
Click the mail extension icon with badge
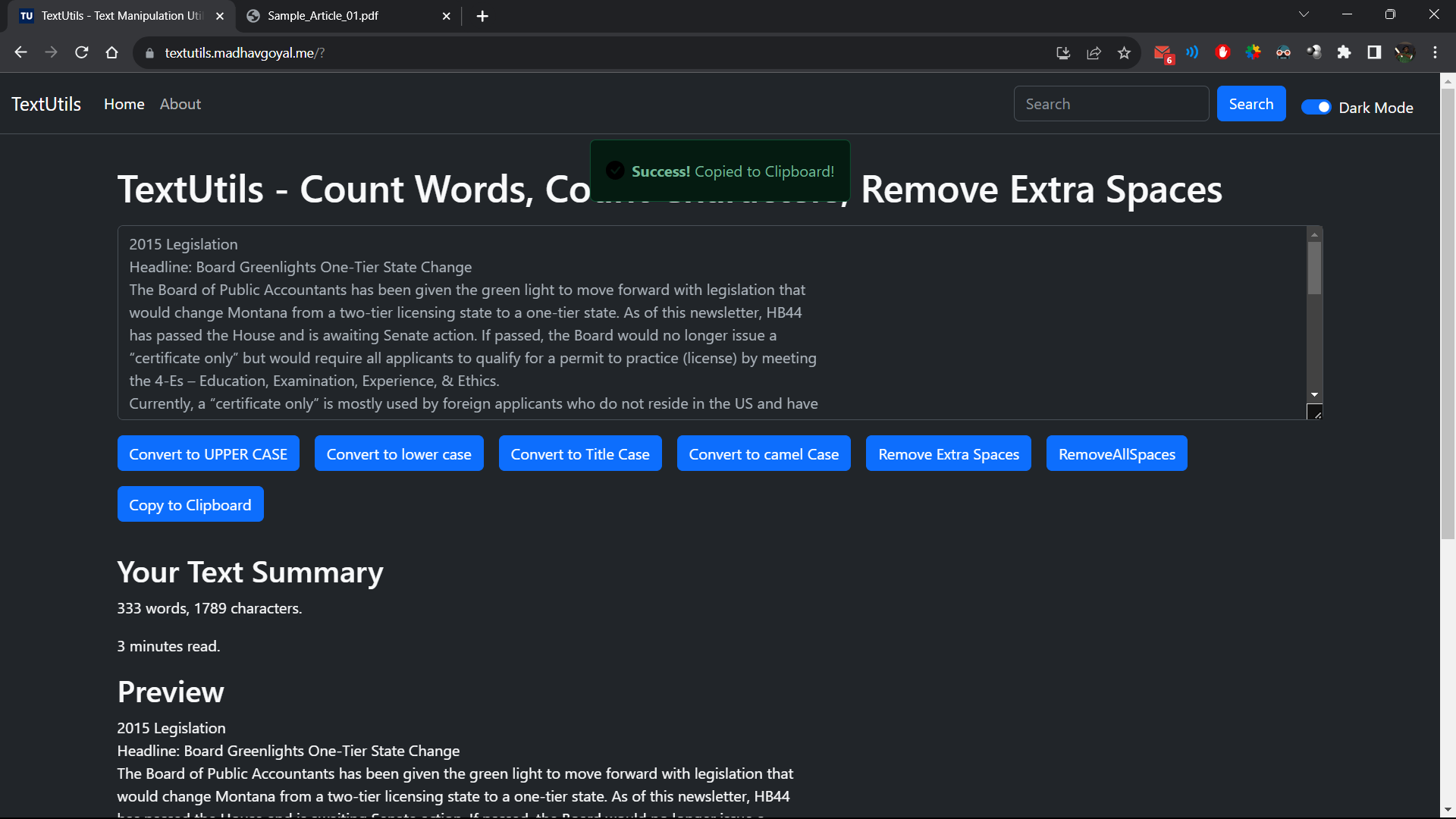[x=1163, y=53]
